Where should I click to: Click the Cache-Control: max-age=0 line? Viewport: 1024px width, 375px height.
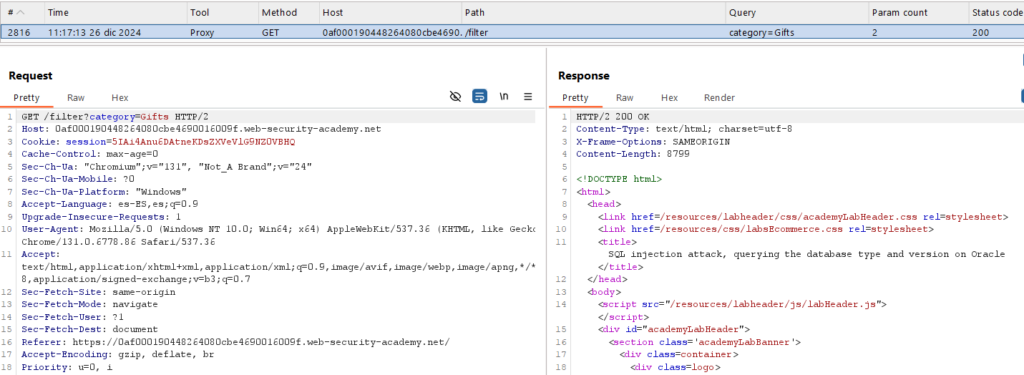tap(89, 154)
